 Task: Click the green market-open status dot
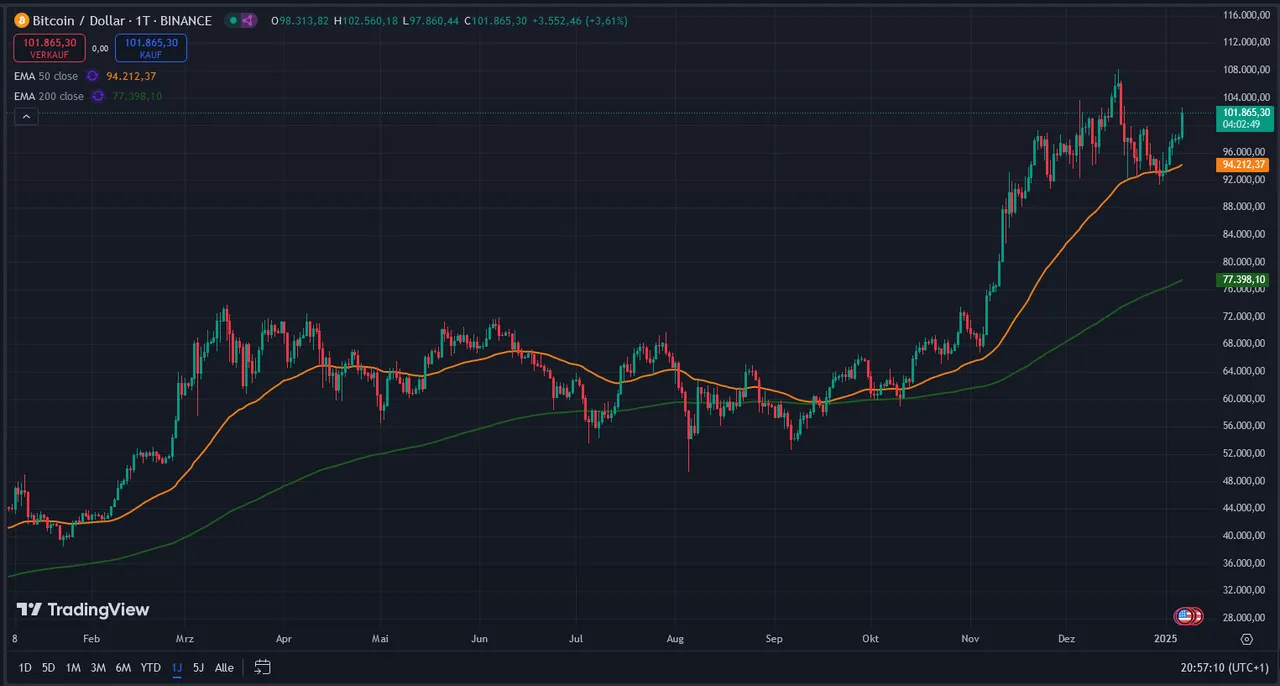point(232,20)
